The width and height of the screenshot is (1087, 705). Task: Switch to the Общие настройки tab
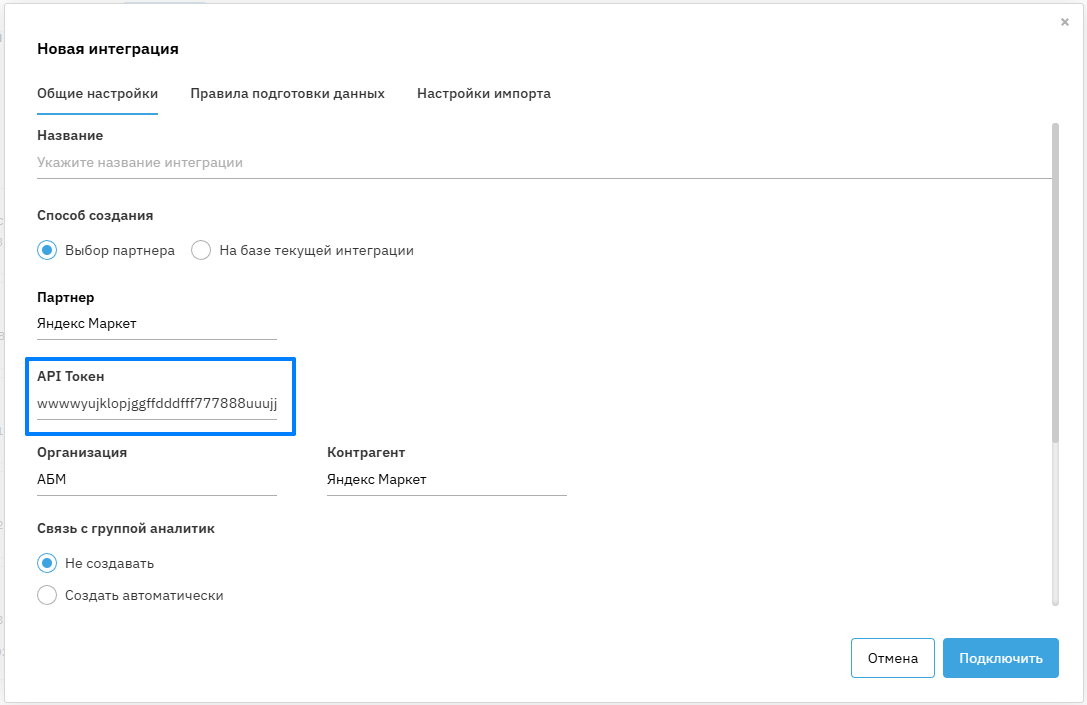(97, 94)
